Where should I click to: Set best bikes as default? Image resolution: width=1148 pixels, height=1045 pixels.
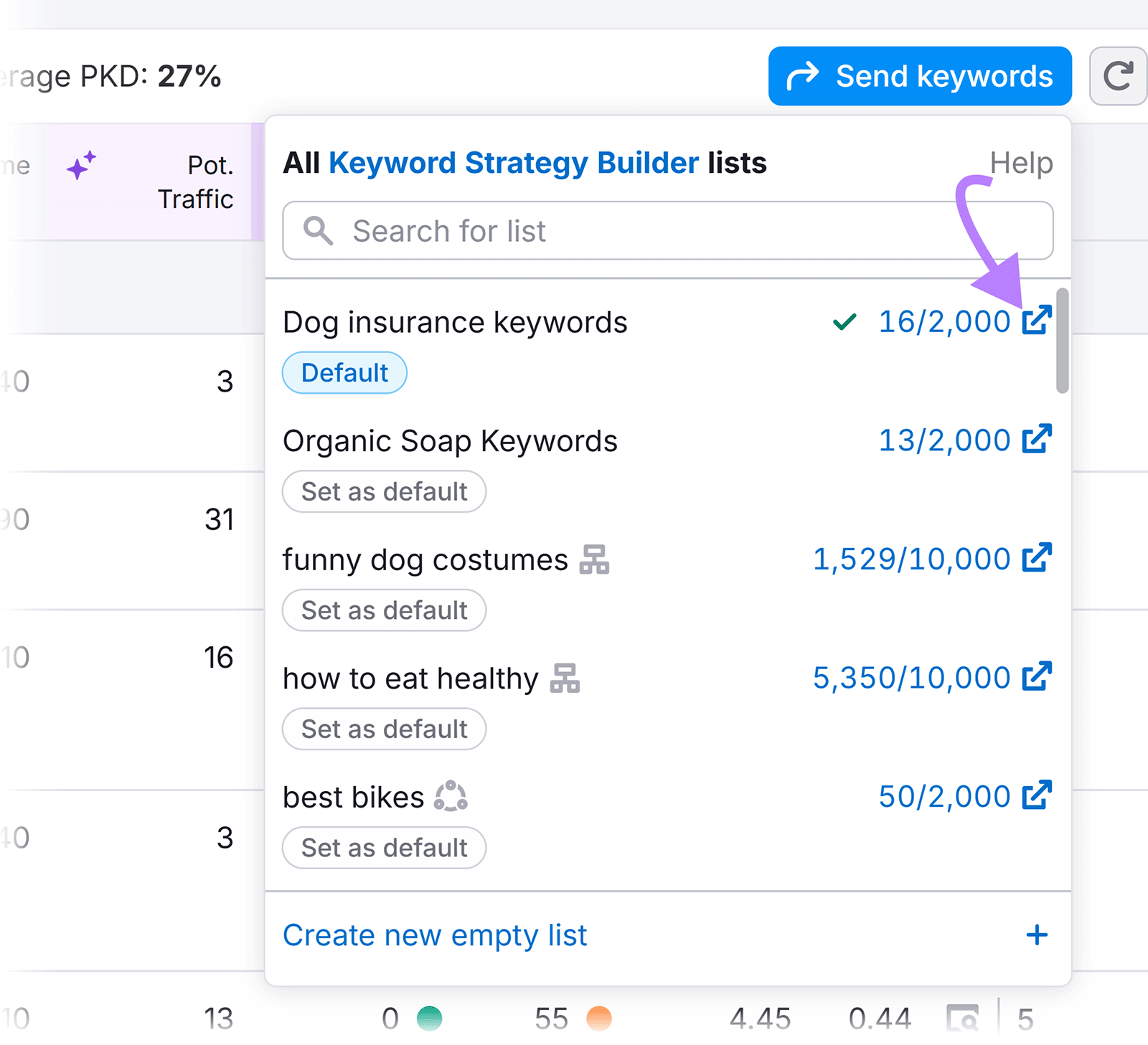tap(384, 848)
